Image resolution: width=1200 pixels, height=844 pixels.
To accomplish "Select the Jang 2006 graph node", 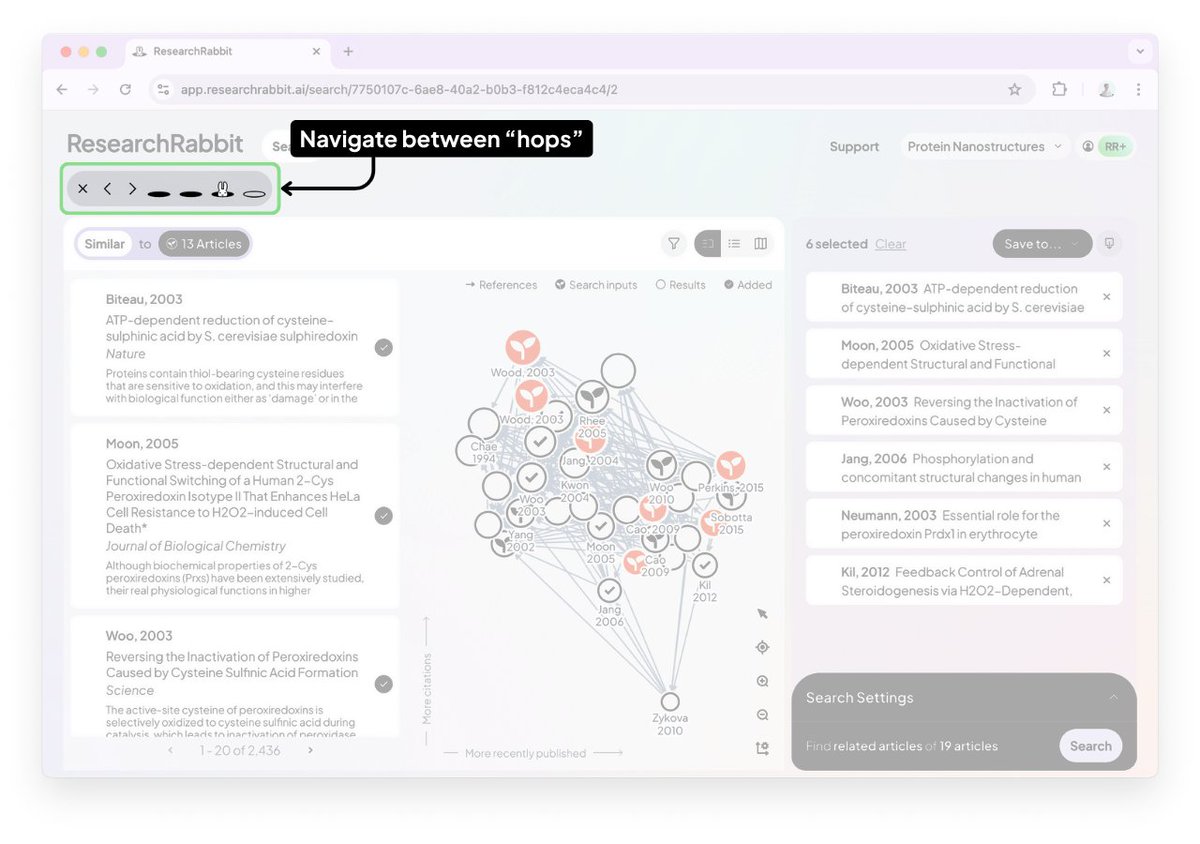I will [609, 590].
